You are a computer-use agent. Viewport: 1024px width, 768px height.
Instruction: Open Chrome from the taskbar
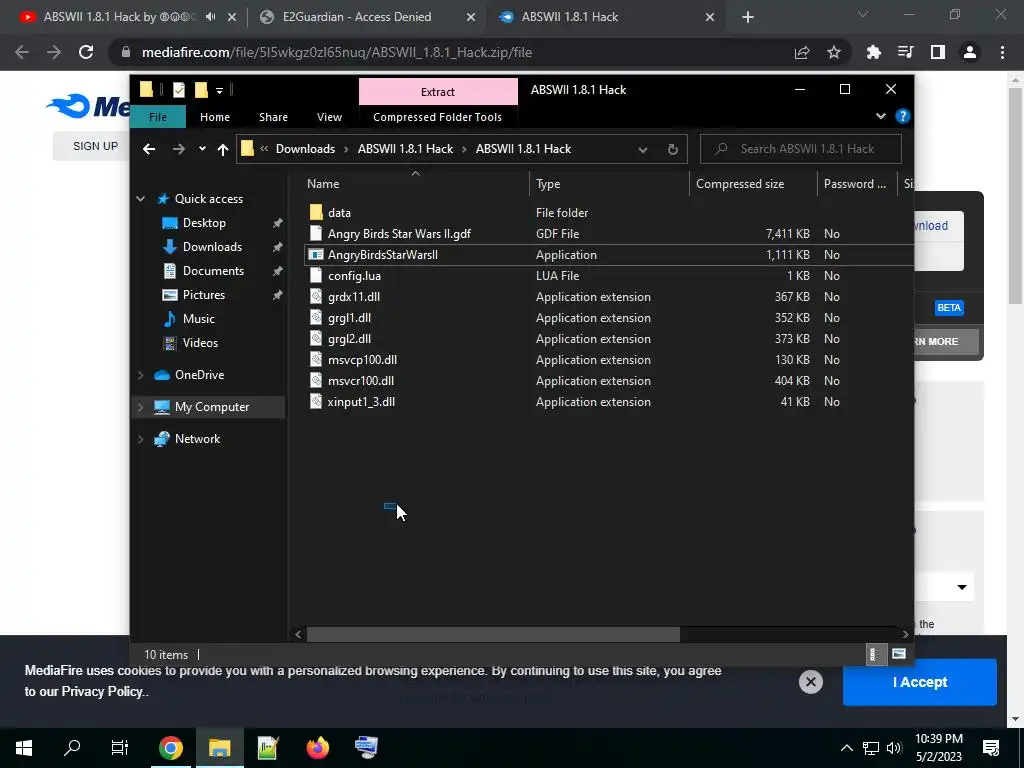click(171, 748)
